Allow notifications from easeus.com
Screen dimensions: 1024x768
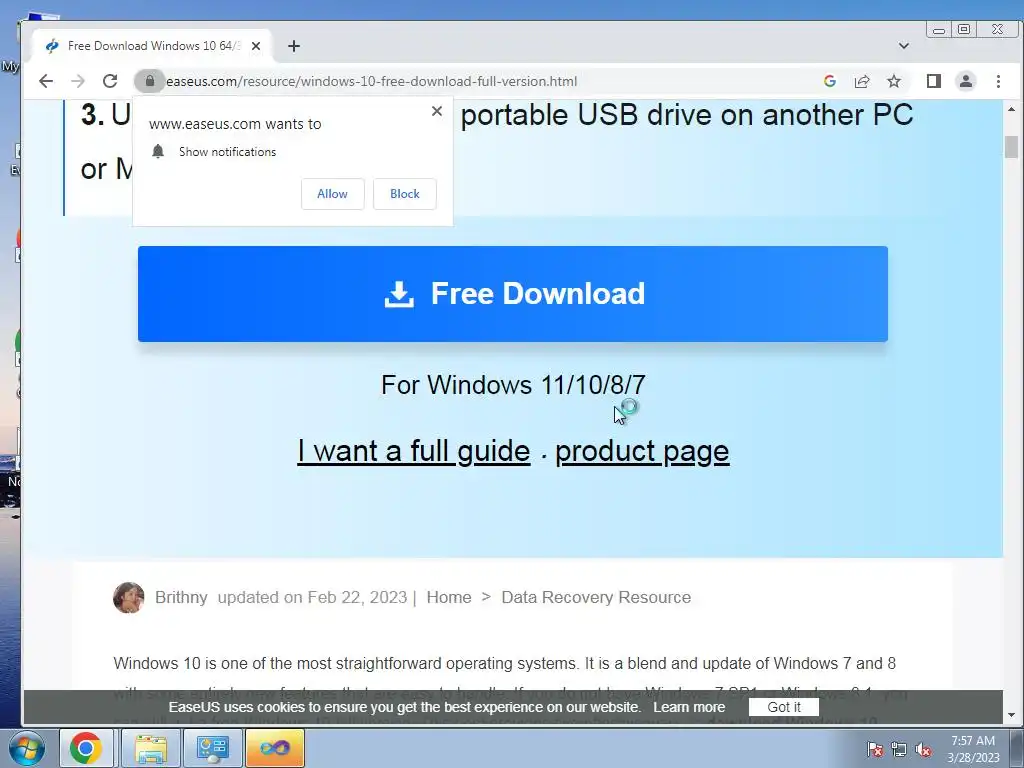tap(332, 194)
